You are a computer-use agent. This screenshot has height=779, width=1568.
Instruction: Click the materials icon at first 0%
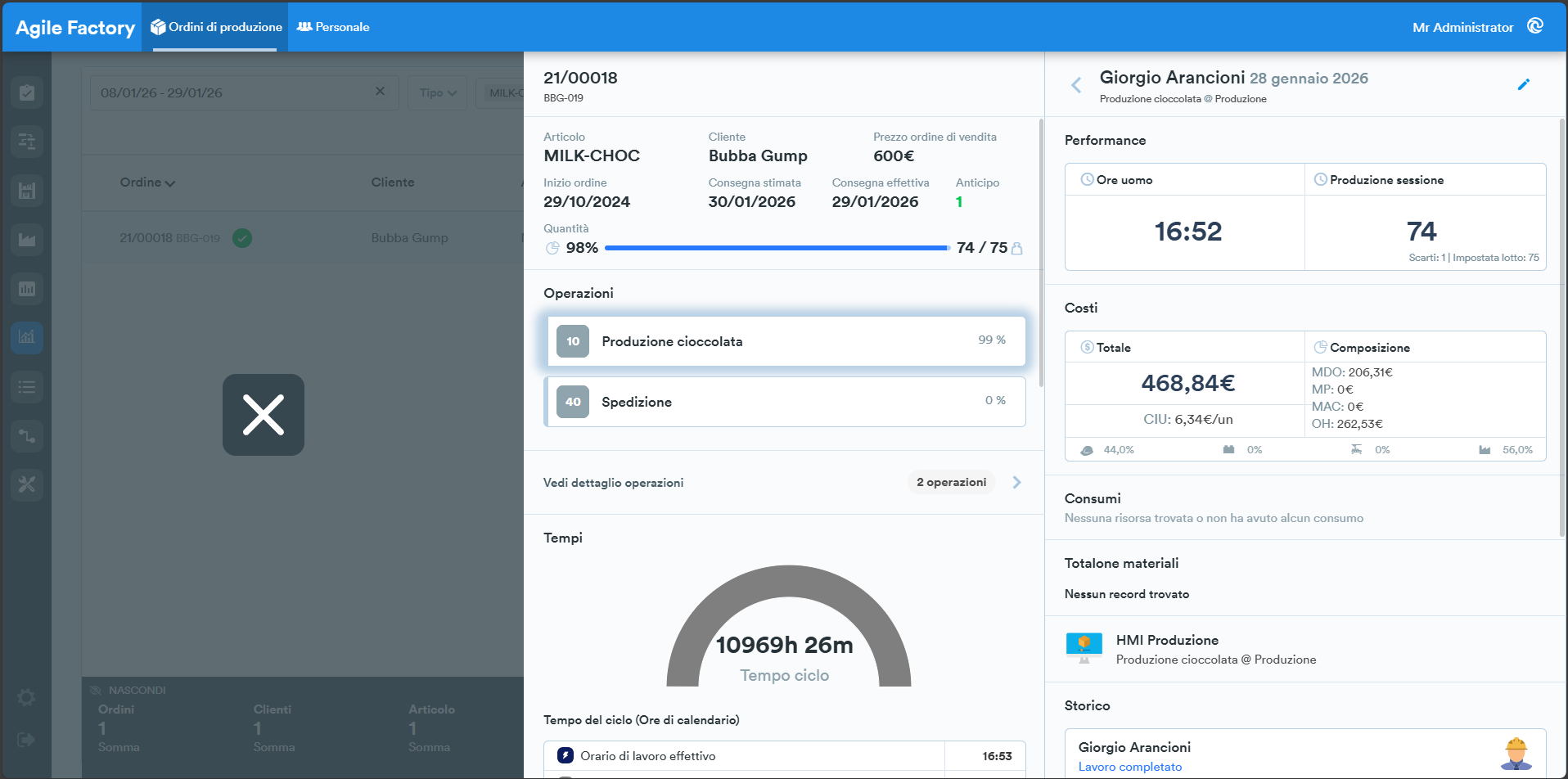[1228, 449]
